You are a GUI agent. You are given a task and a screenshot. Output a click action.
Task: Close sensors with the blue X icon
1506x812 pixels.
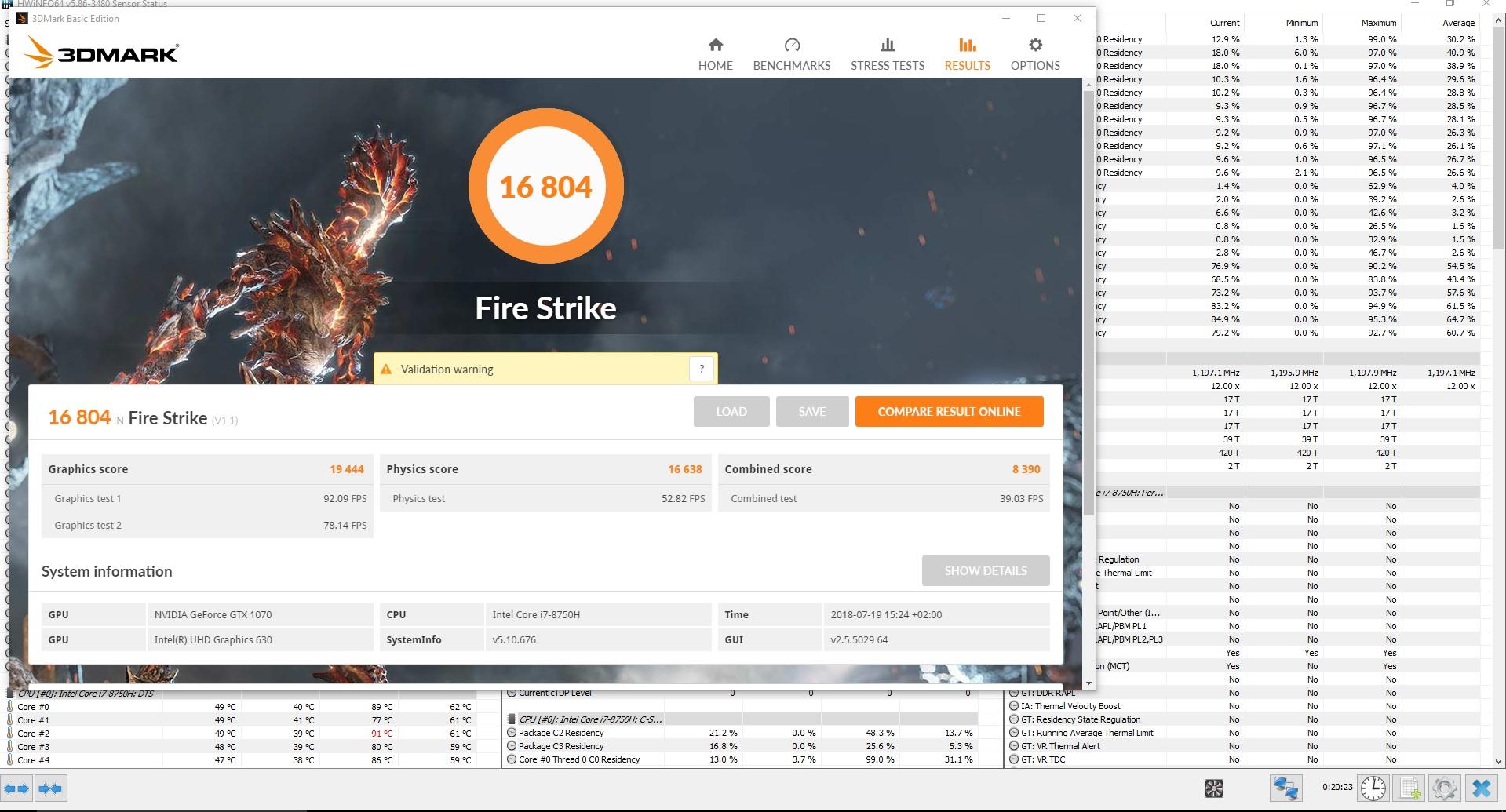pyautogui.click(x=1481, y=788)
